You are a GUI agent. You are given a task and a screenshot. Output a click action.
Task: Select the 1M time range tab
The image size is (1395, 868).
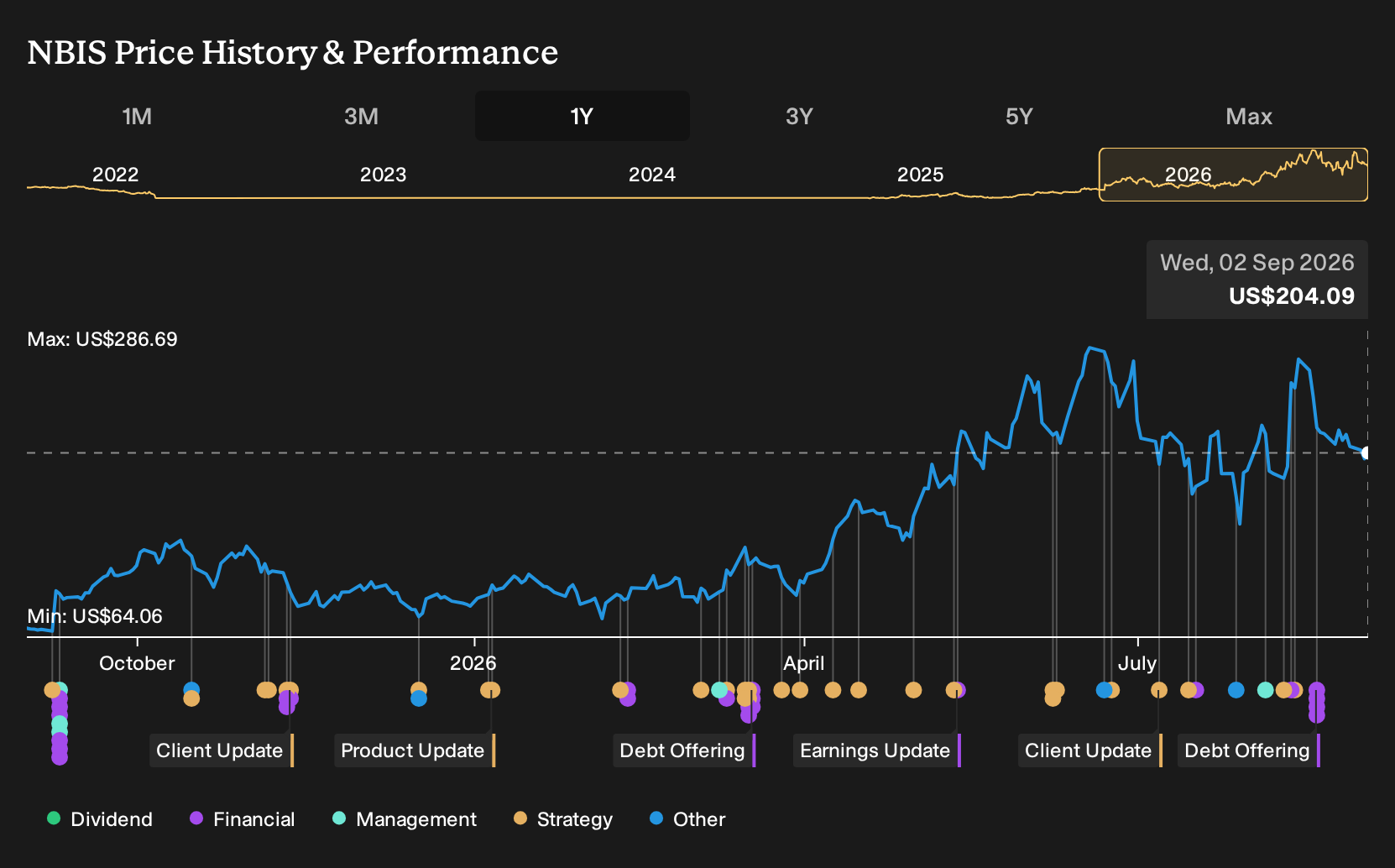(x=137, y=116)
